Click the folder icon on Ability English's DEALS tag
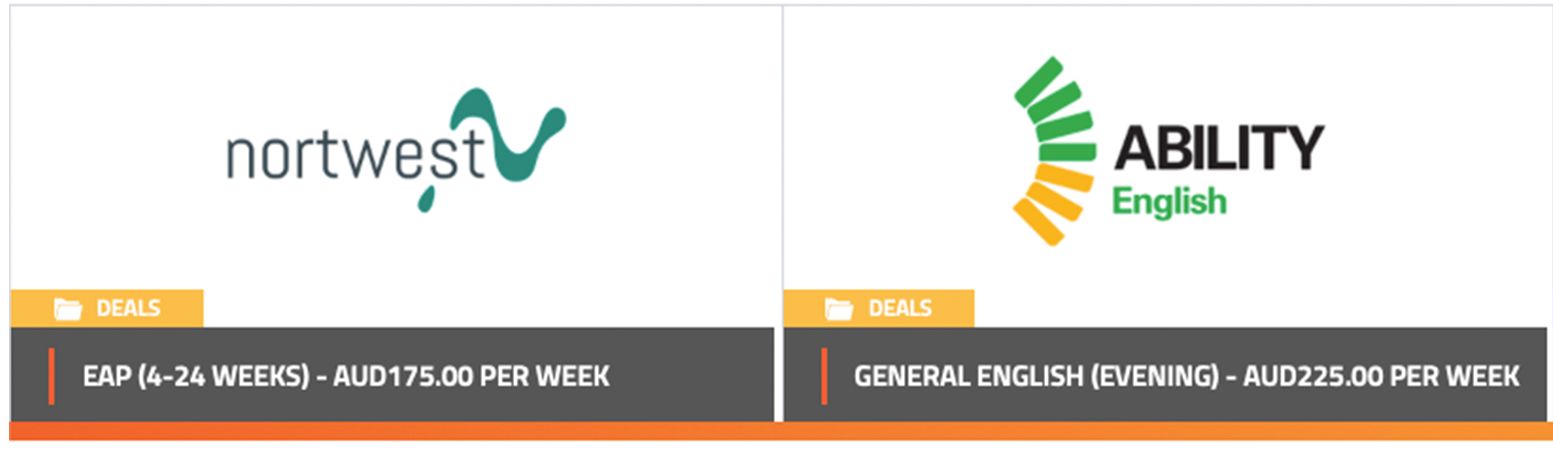This screenshot has width=1553, height=456. [839, 309]
